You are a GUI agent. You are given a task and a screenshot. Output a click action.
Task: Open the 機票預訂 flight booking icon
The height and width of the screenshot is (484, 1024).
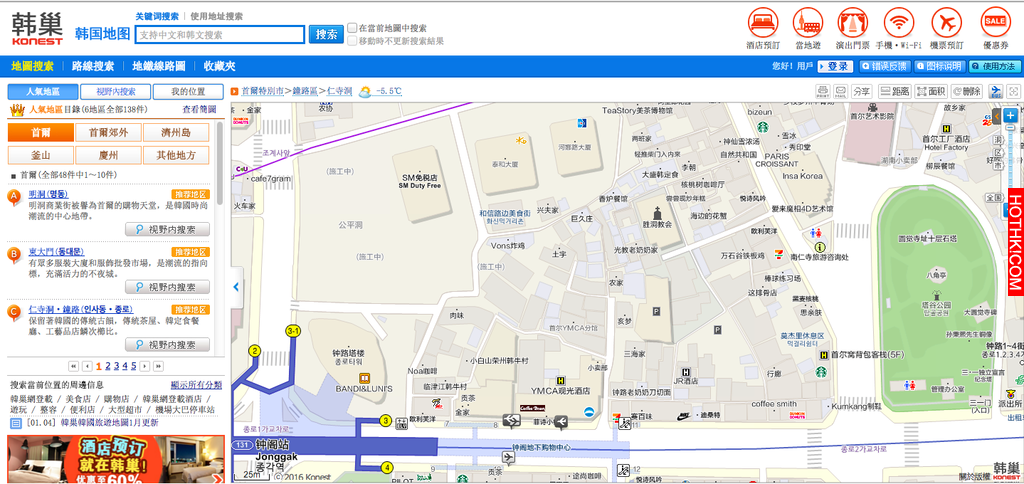coord(946,23)
